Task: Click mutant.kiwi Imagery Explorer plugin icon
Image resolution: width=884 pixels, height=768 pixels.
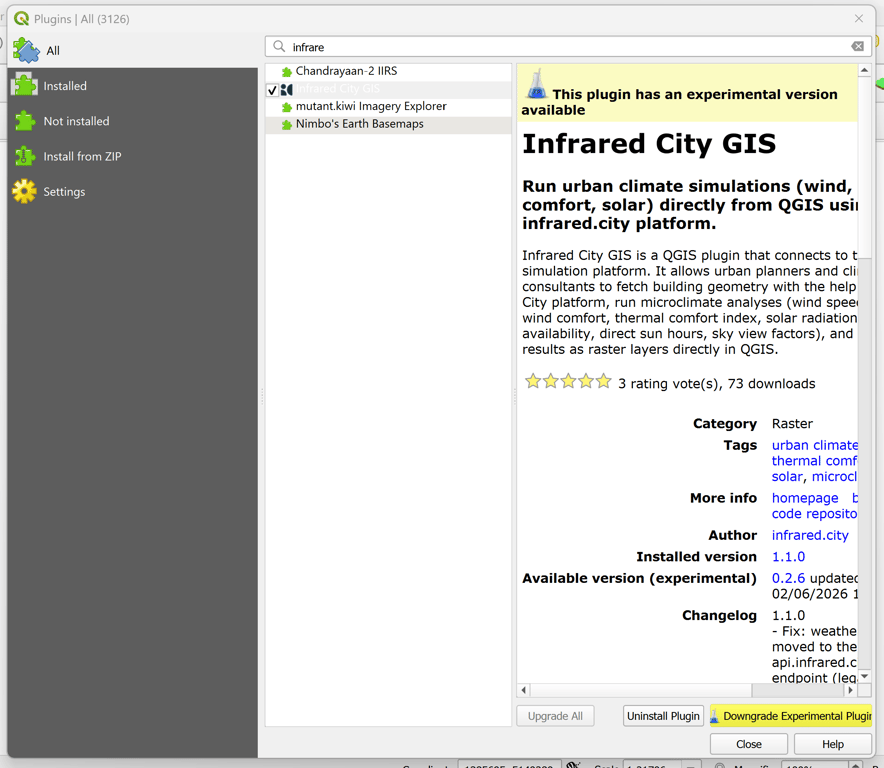Action: 286,107
